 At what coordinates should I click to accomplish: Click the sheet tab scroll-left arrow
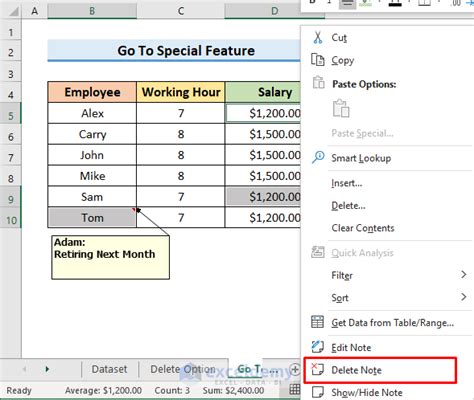pos(24,369)
